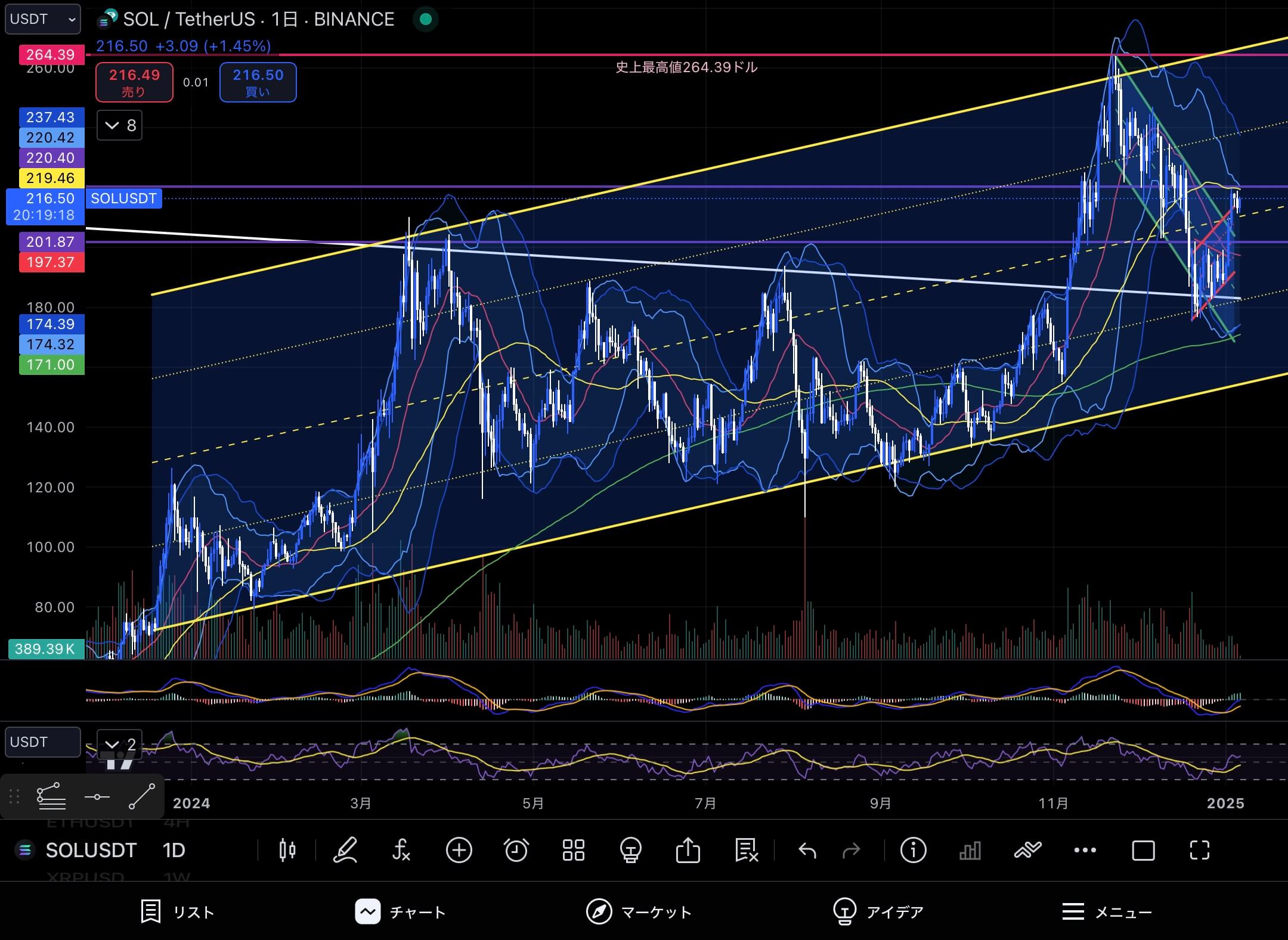Open the マーケット tab
Image resolution: width=1288 pixels, height=940 pixels.
pyautogui.click(x=639, y=912)
